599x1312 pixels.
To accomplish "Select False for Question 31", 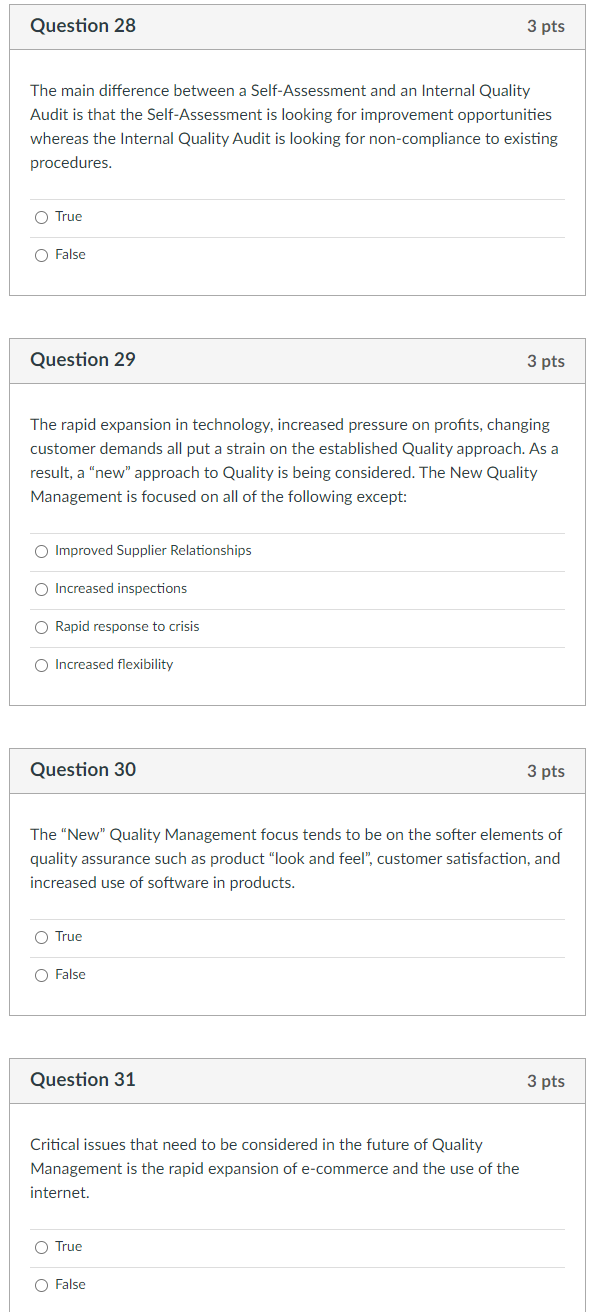I will tap(41, 1285).
